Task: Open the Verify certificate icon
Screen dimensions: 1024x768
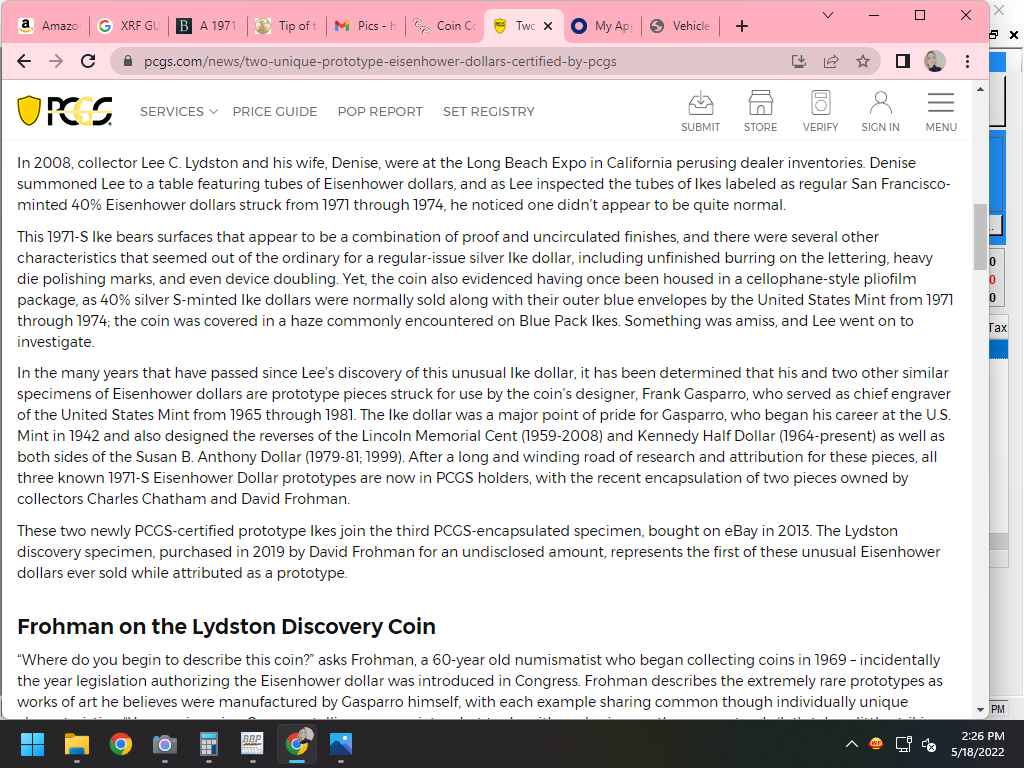Action: tap(820, 111)
